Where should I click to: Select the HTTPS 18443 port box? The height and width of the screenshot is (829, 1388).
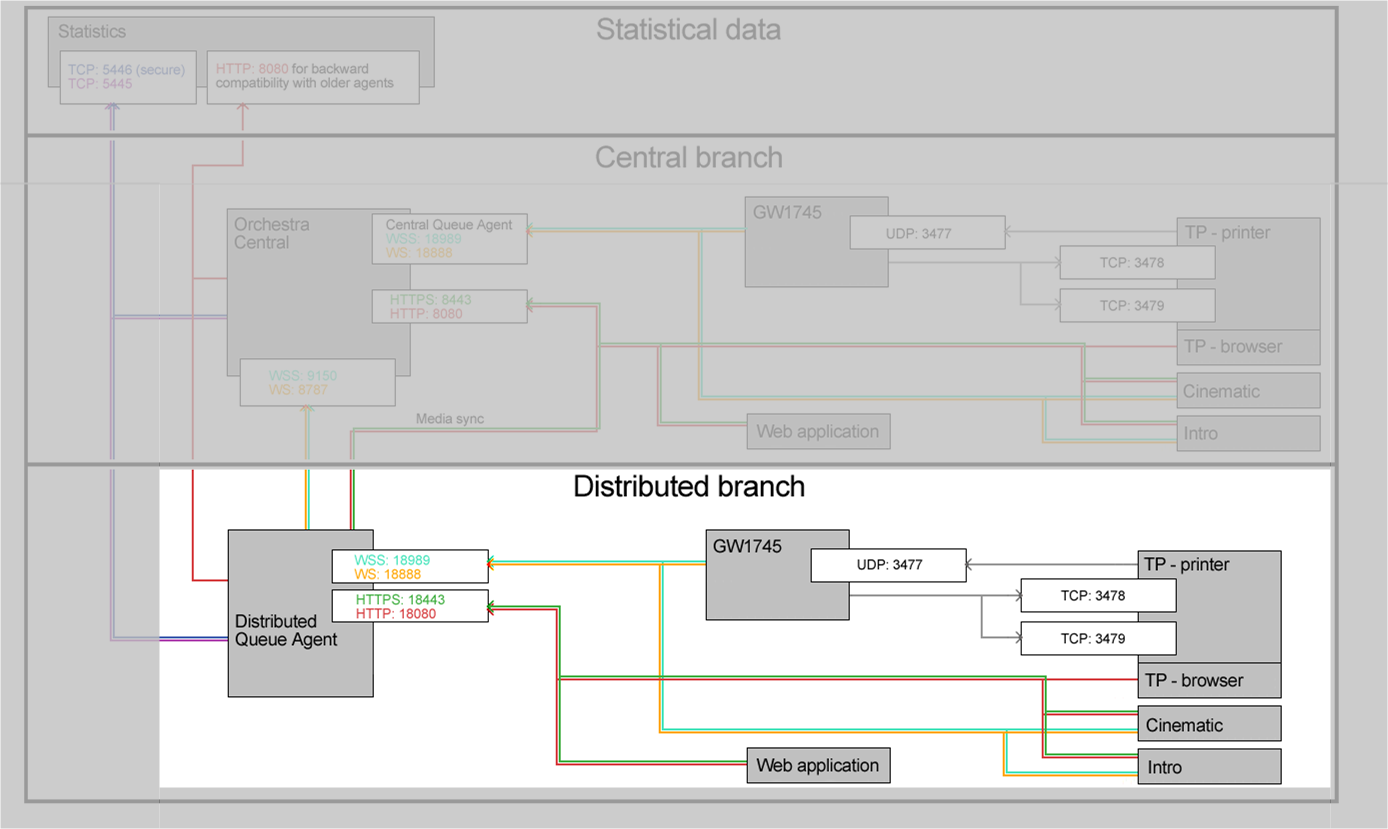tap(409, 606)
